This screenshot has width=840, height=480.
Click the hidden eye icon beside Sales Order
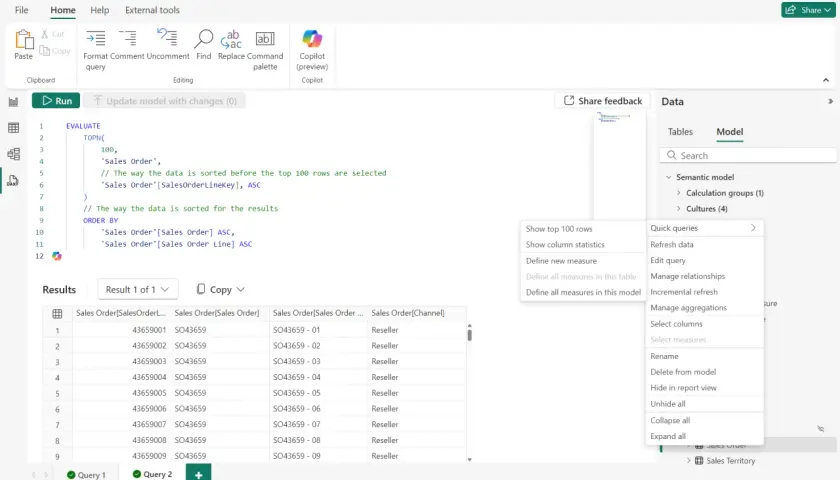(x=821, y=429)
